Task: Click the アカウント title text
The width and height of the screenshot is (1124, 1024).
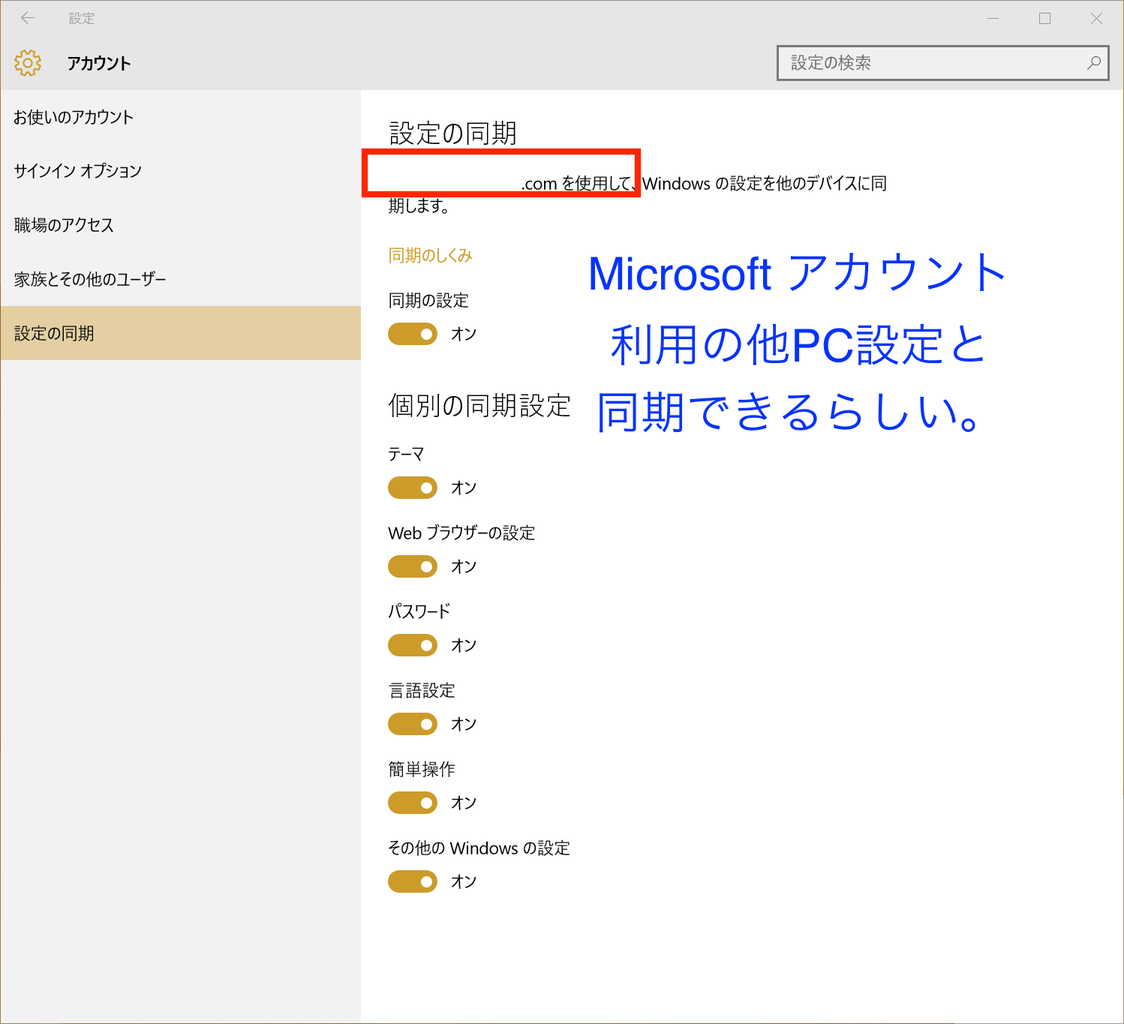Action: pos(99,63)
